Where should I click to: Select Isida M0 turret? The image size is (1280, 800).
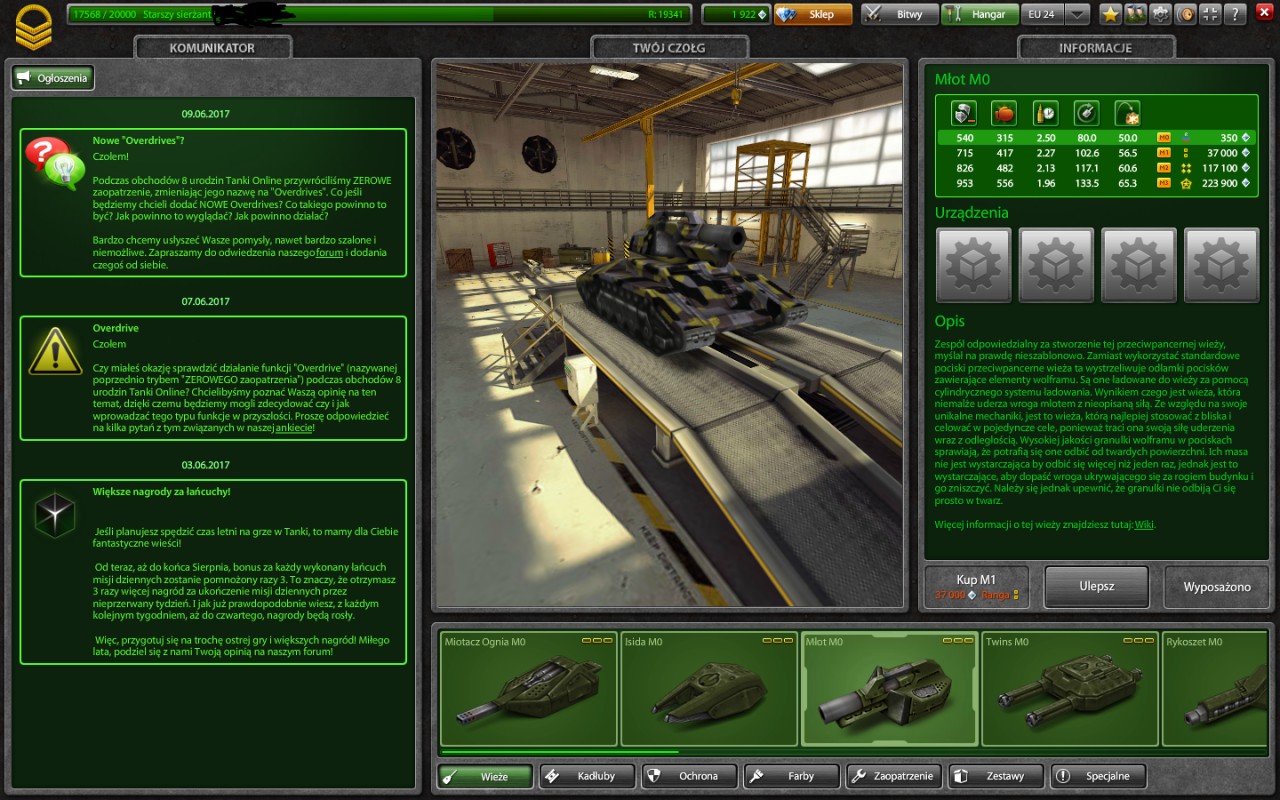(709, 689)
